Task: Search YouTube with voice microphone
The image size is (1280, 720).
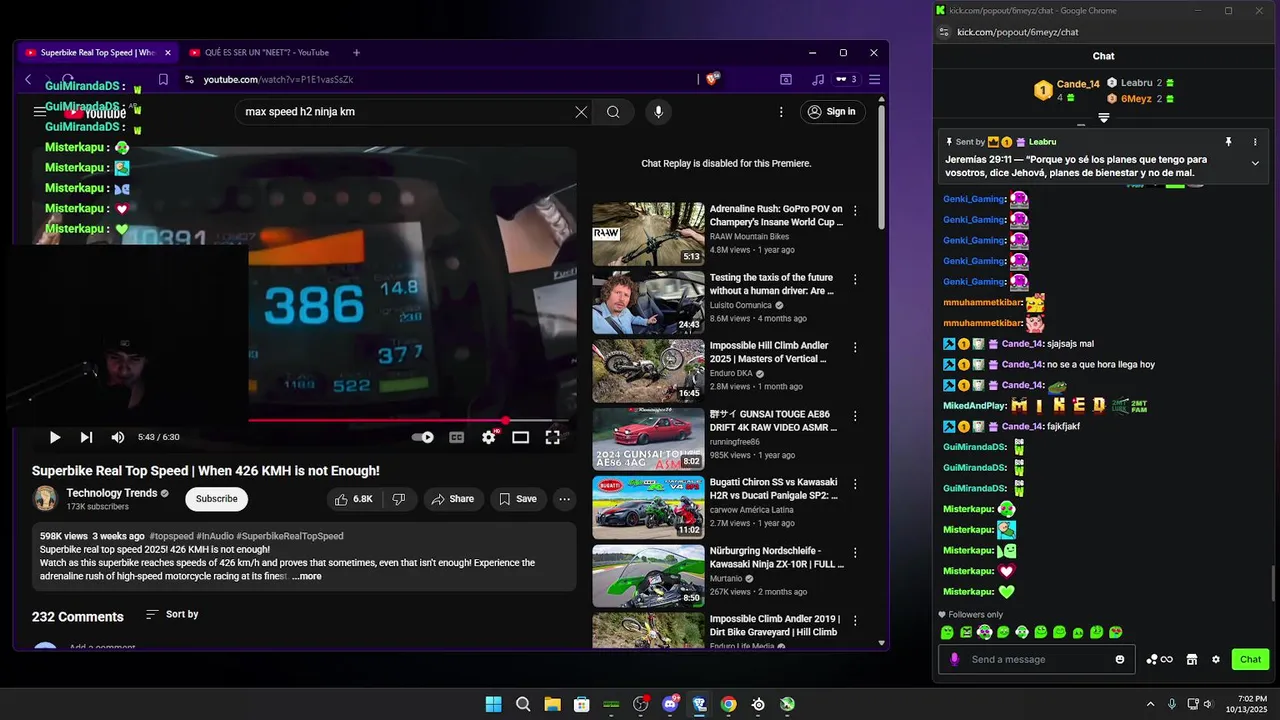Action: pos(658,112)
